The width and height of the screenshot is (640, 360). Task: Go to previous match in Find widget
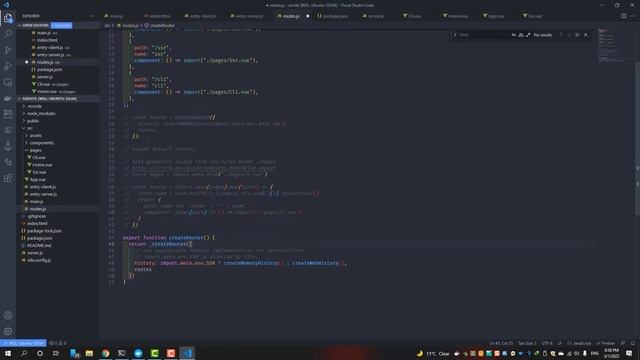pos(562,35)
